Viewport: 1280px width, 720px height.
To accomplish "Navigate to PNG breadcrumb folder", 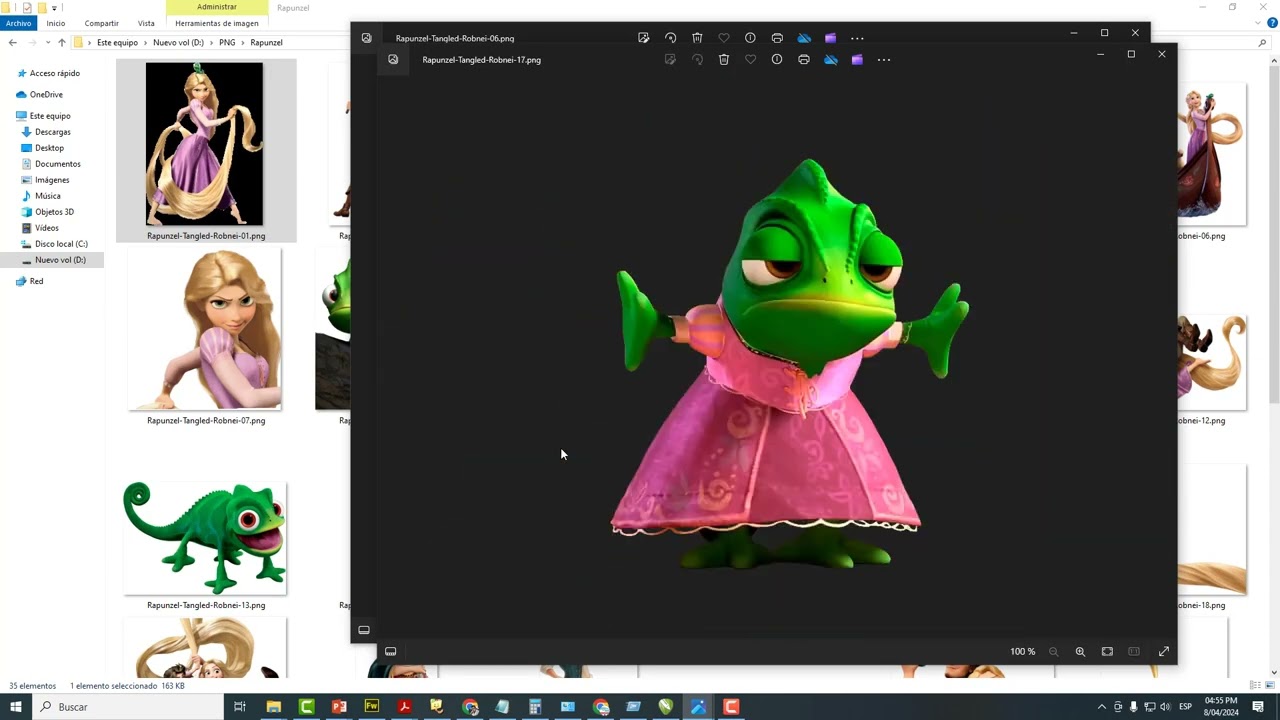I will pyautogui.click(x=227, y=43).
